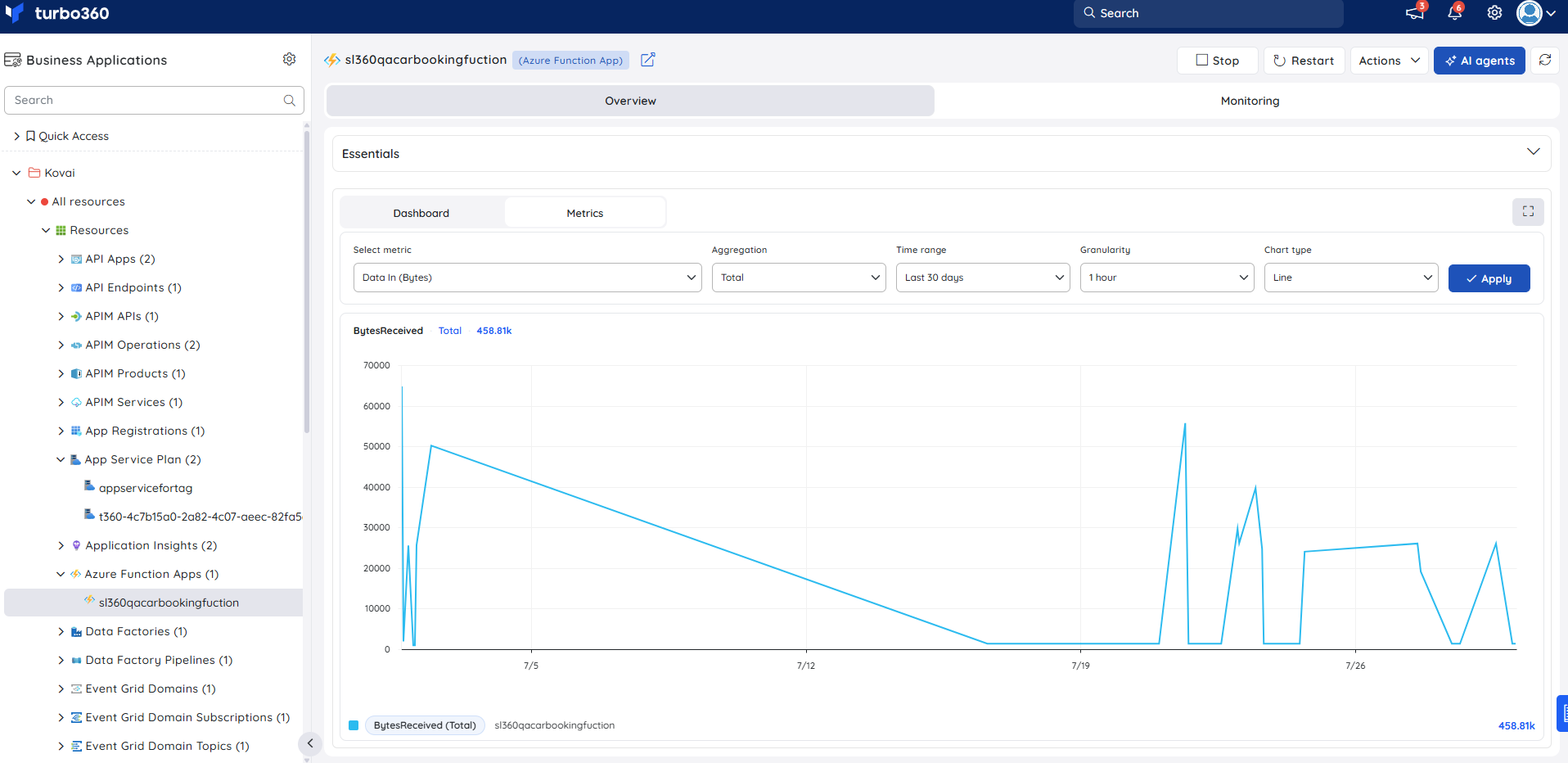Collapse the App Service Plan node
Image resolution: width=1568 pixels, height=763 pixels.
[x=60, y=459]
